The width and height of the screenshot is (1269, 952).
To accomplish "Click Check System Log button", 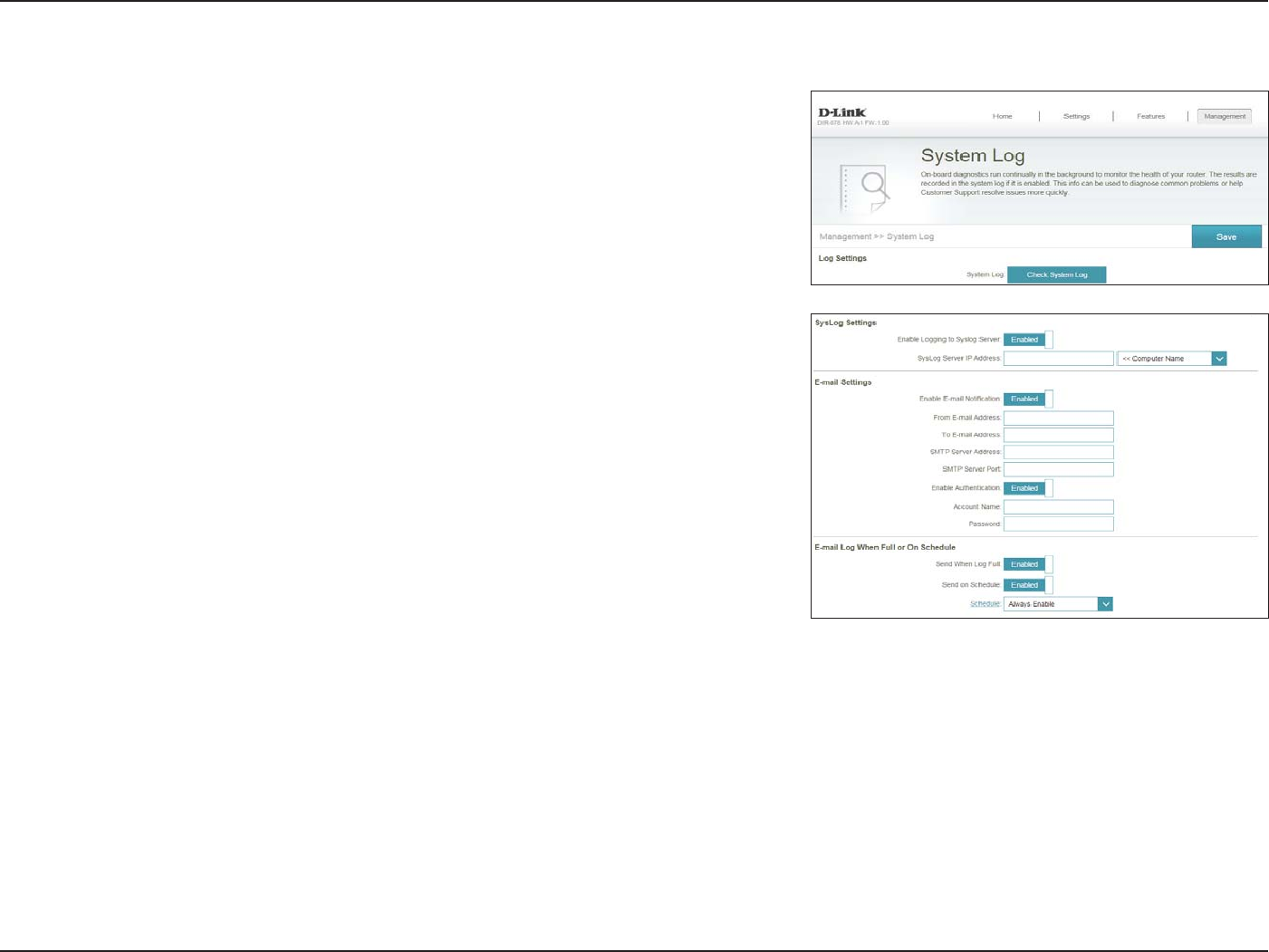I will click(x=1056, y=274).
